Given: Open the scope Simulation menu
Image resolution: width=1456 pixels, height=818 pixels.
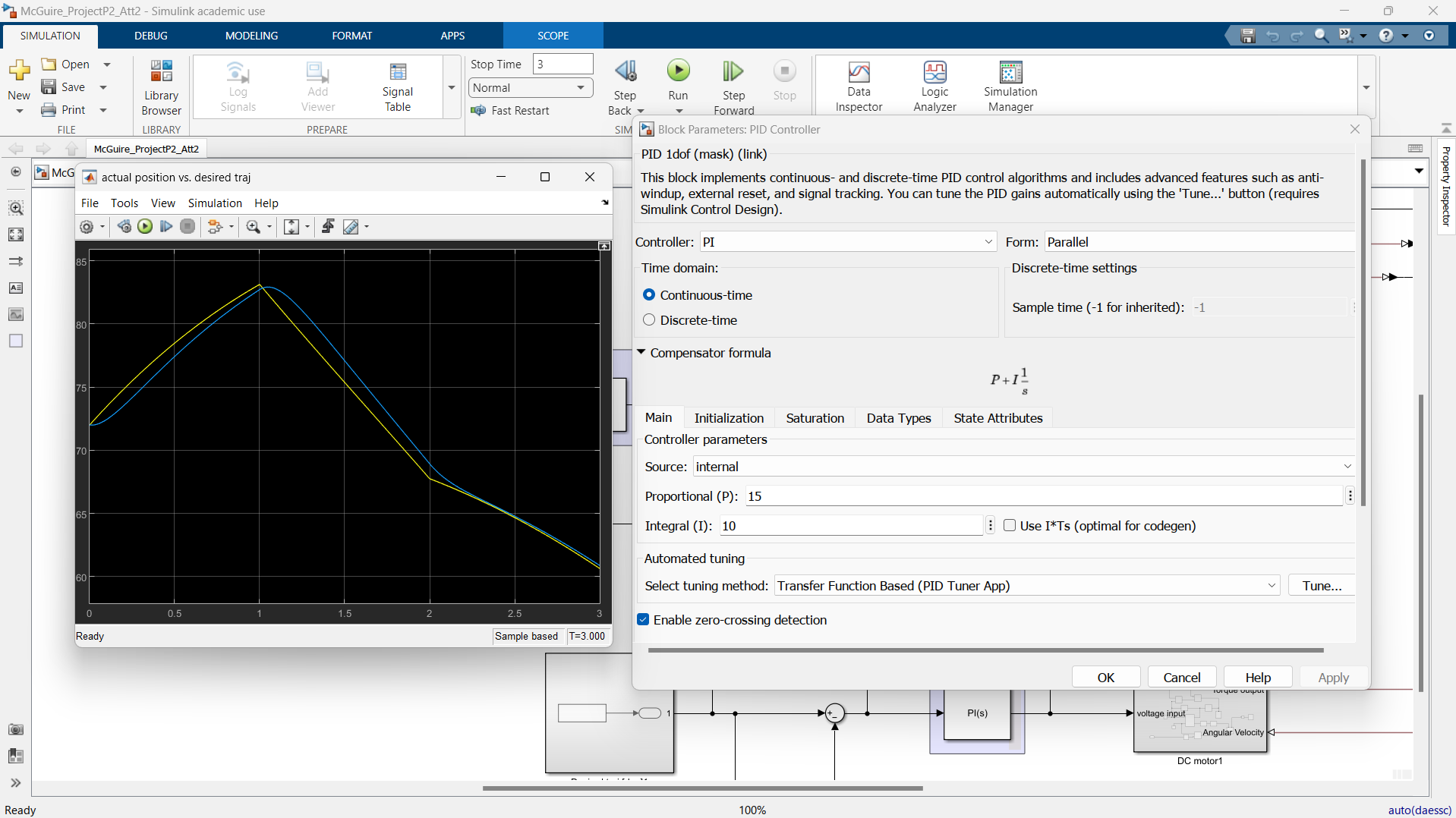Looking at the screenshot, I should tap(215, 203).
